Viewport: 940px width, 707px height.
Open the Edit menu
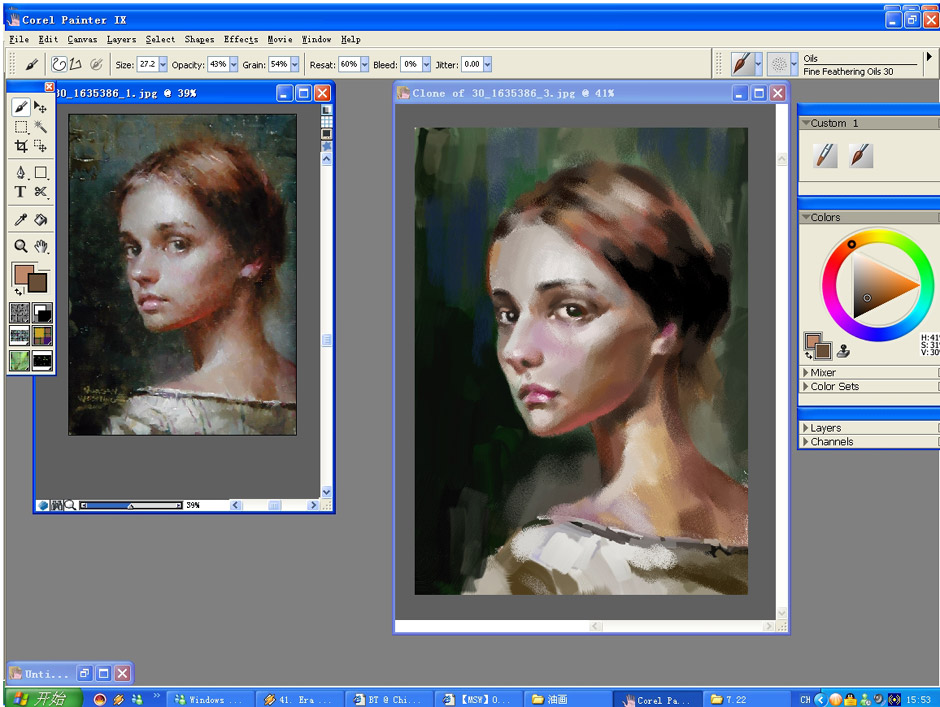48,39
